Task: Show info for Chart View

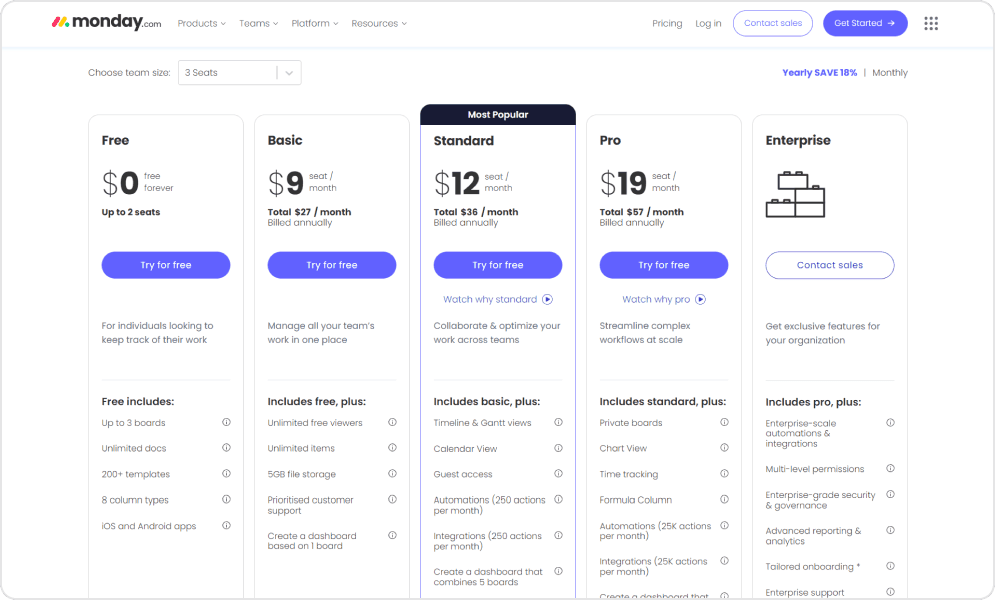Action: [x=724, y=448]
